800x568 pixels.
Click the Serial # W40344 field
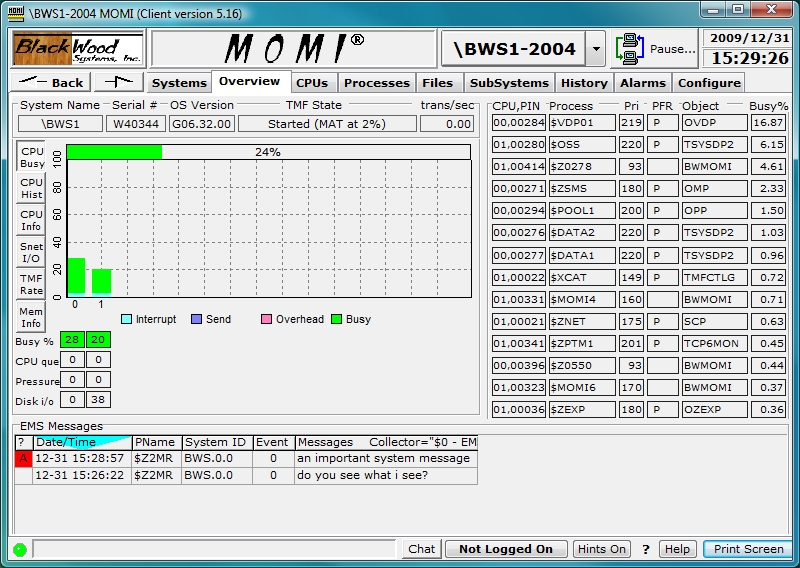click(x=136, y=124)
